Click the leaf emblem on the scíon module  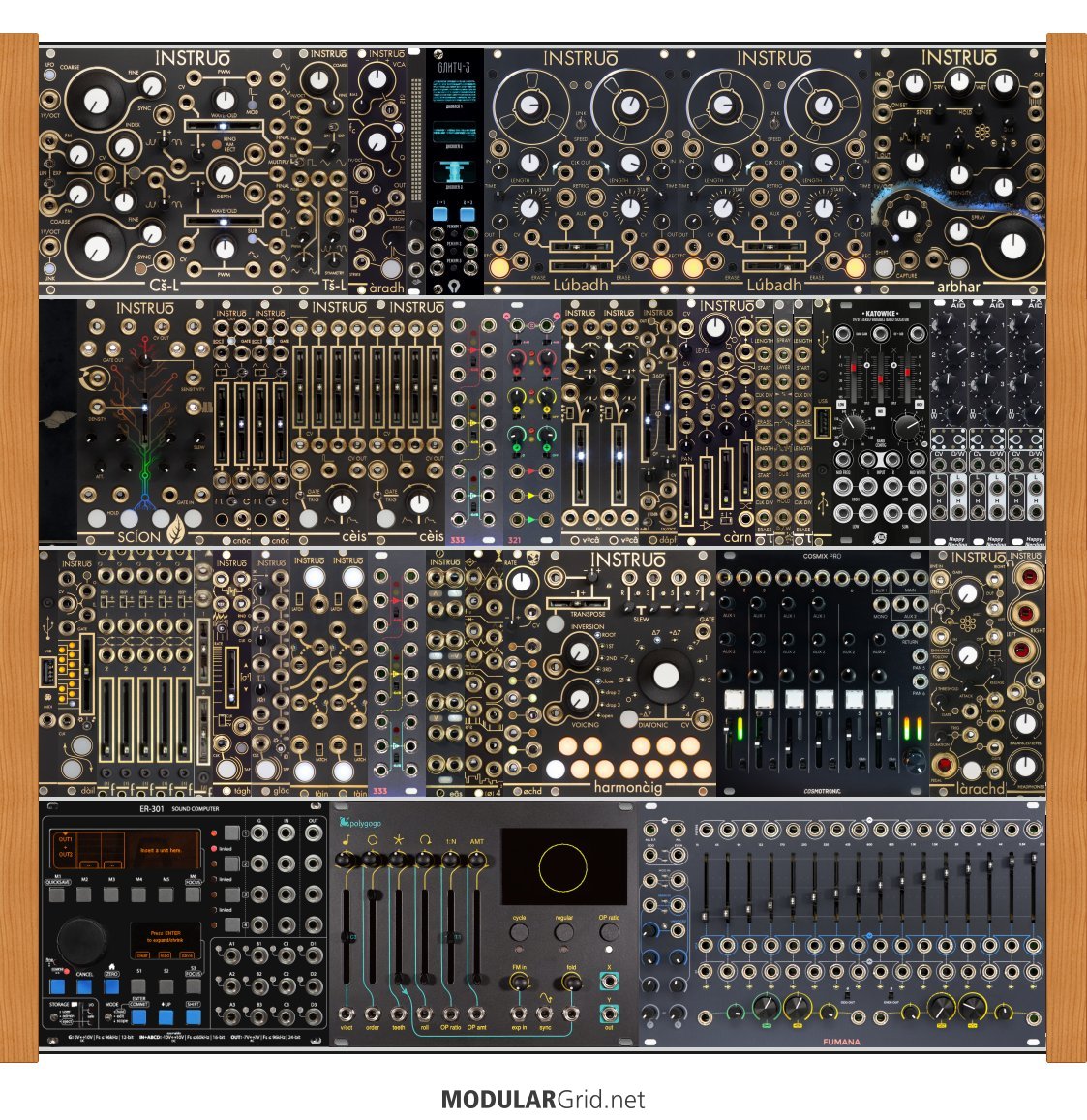tap(176, 530)
